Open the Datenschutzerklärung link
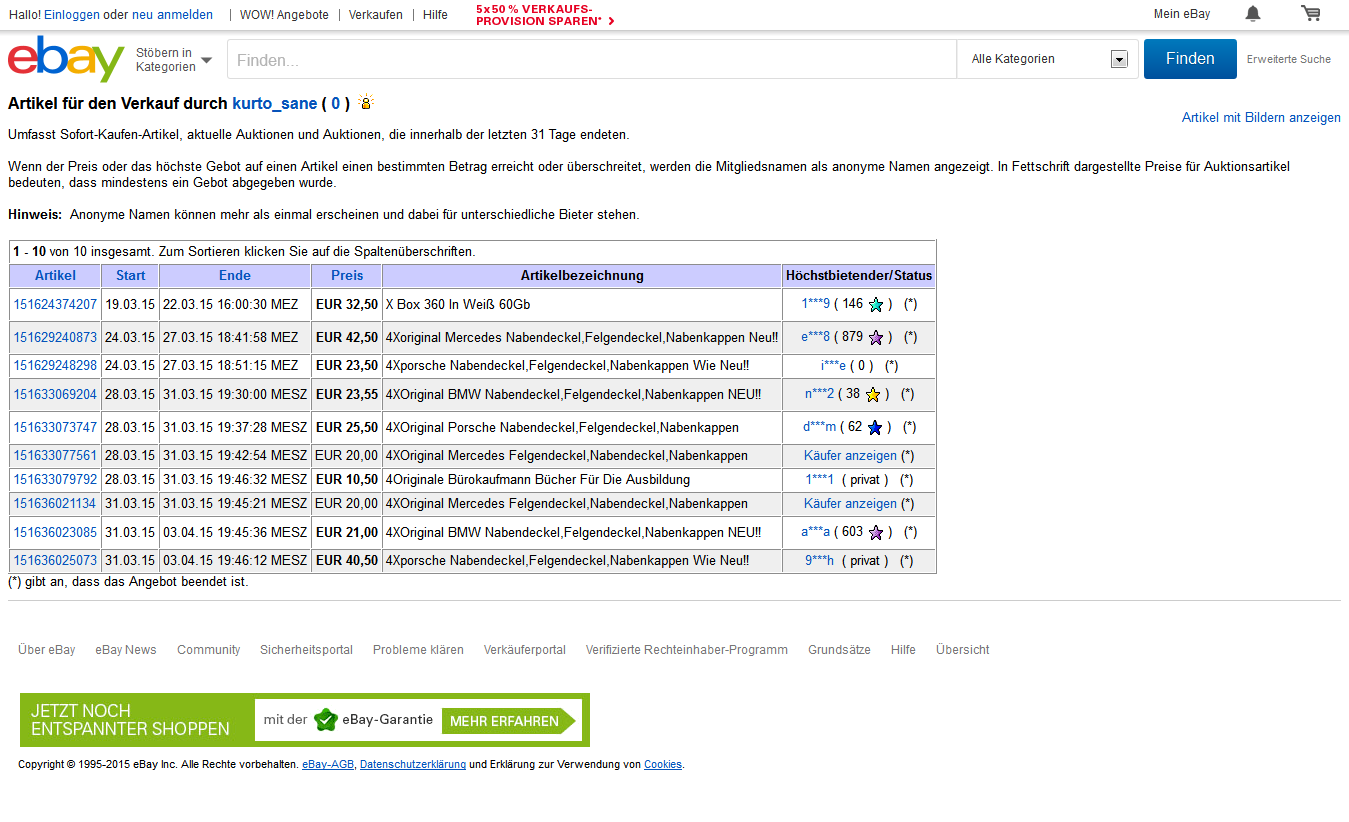 point(413,765)
